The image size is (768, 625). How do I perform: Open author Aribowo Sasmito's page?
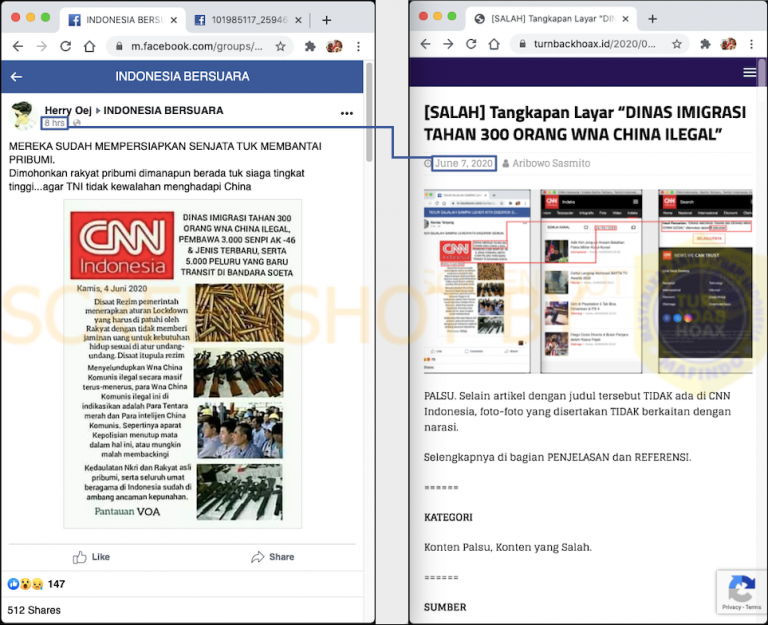tap(551, 163)
